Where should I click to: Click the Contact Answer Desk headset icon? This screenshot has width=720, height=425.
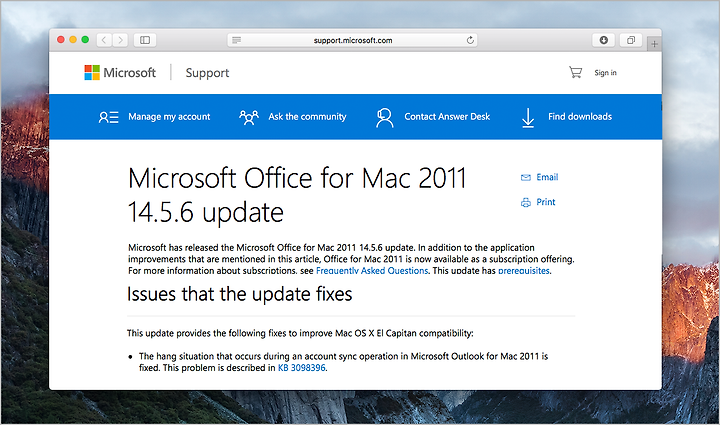pos(384,117)
